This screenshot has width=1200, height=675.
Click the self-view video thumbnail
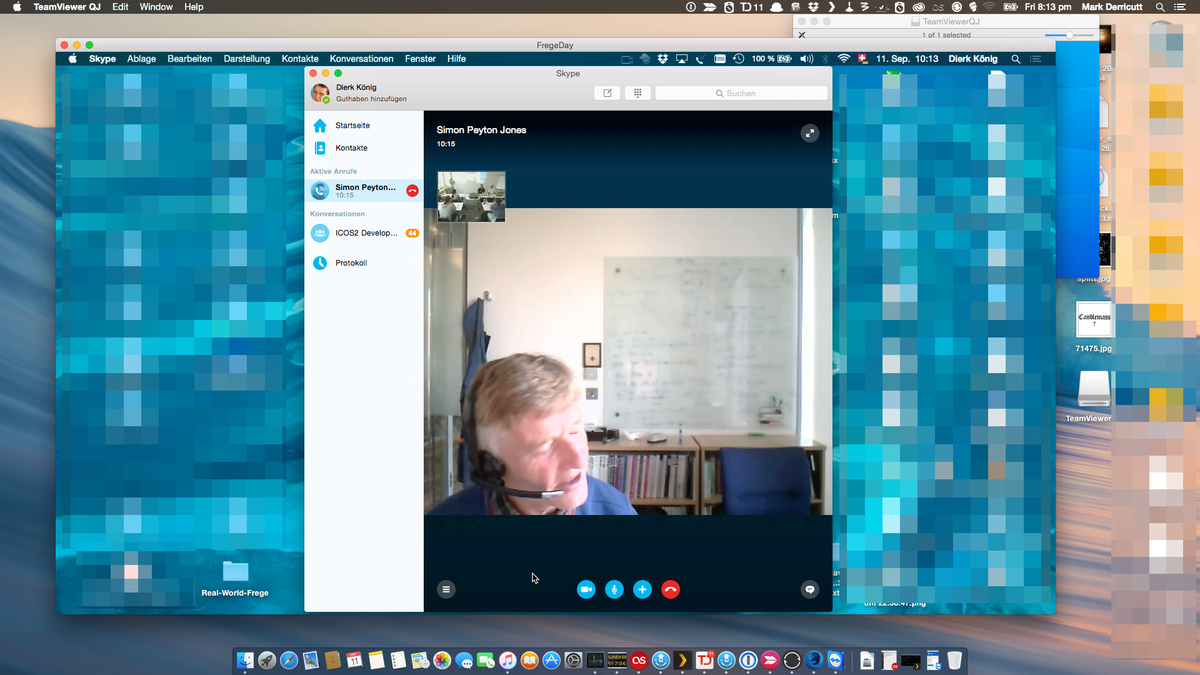pyautogui.click(x=471, y=196)
